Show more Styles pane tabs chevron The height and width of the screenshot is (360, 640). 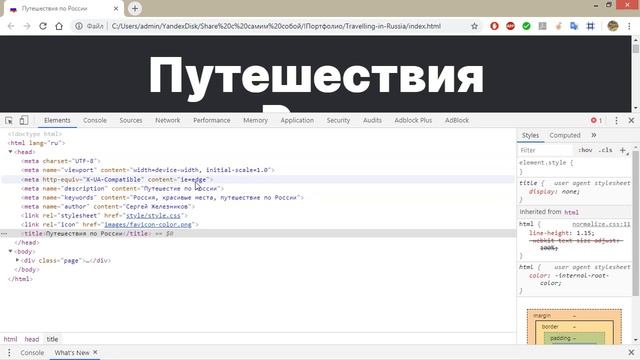coord(593,135)
